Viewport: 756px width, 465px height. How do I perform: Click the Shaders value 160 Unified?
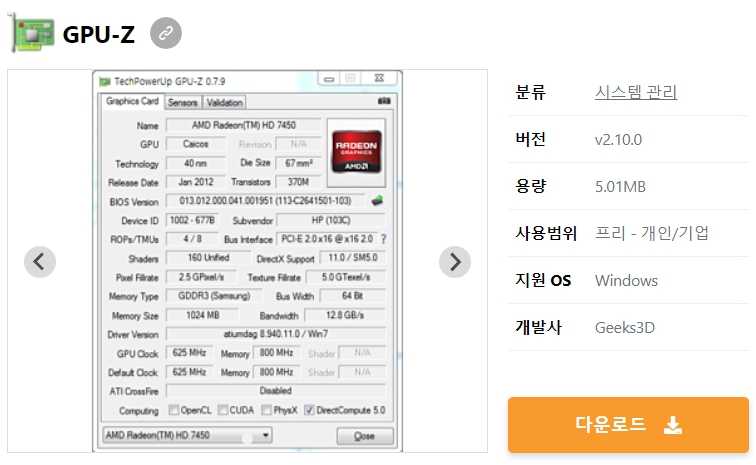[x=208, y=258]
